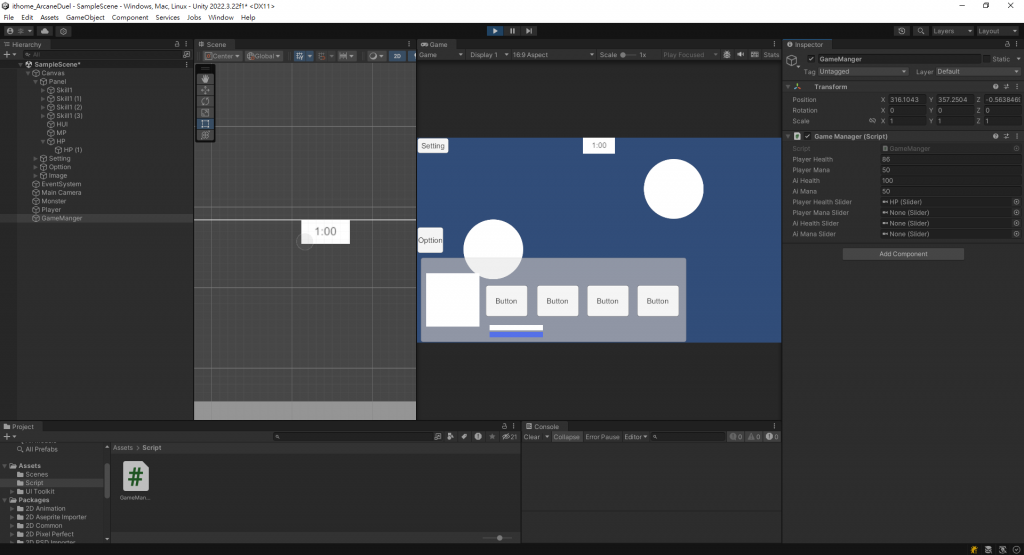Toggle the 2D view button in Scene
The height and width of the screenshot is (555, 1024).
point(397,56)
